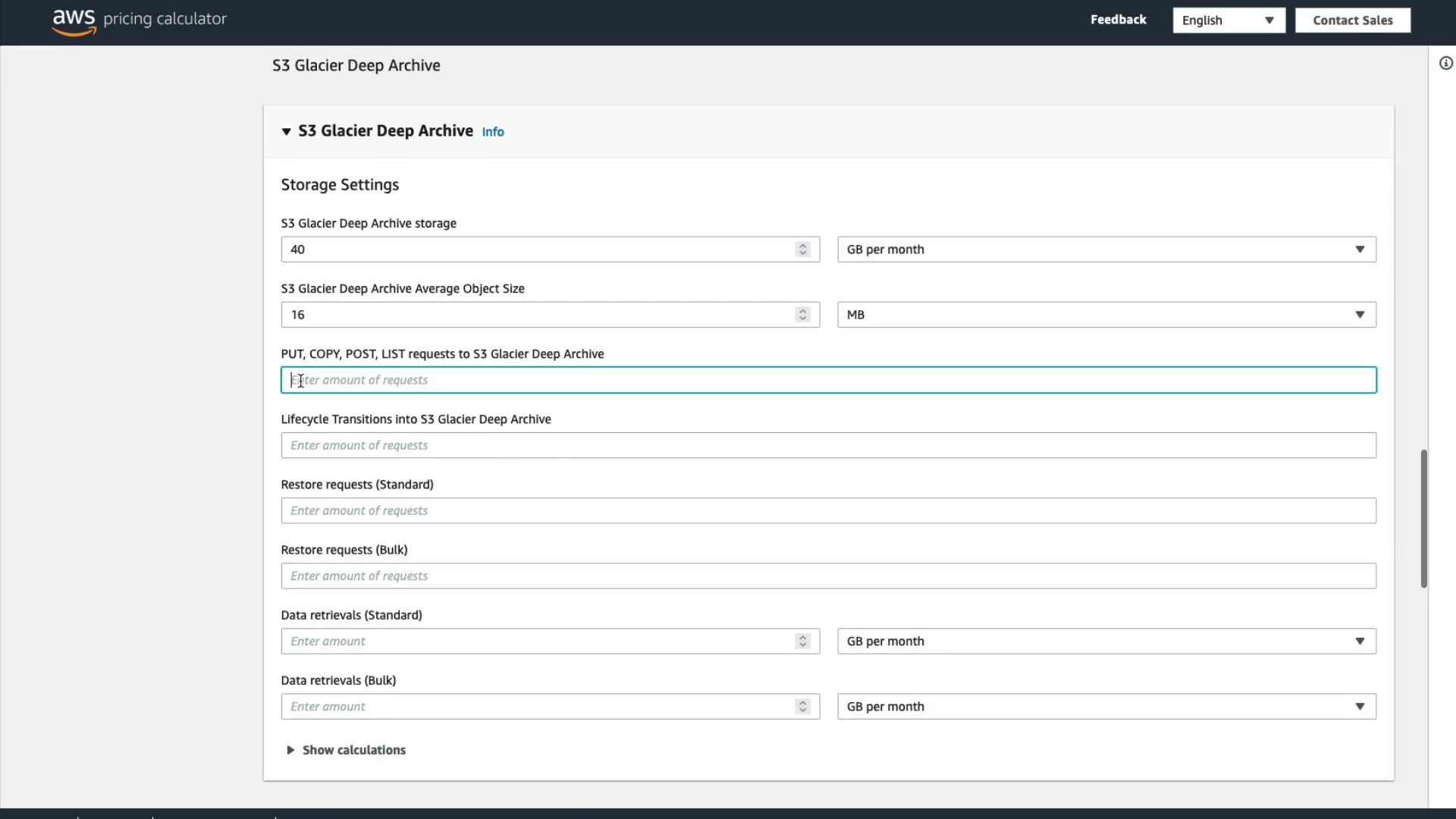
Task: Open the info panel icon at right edge
Action: 1445,64
